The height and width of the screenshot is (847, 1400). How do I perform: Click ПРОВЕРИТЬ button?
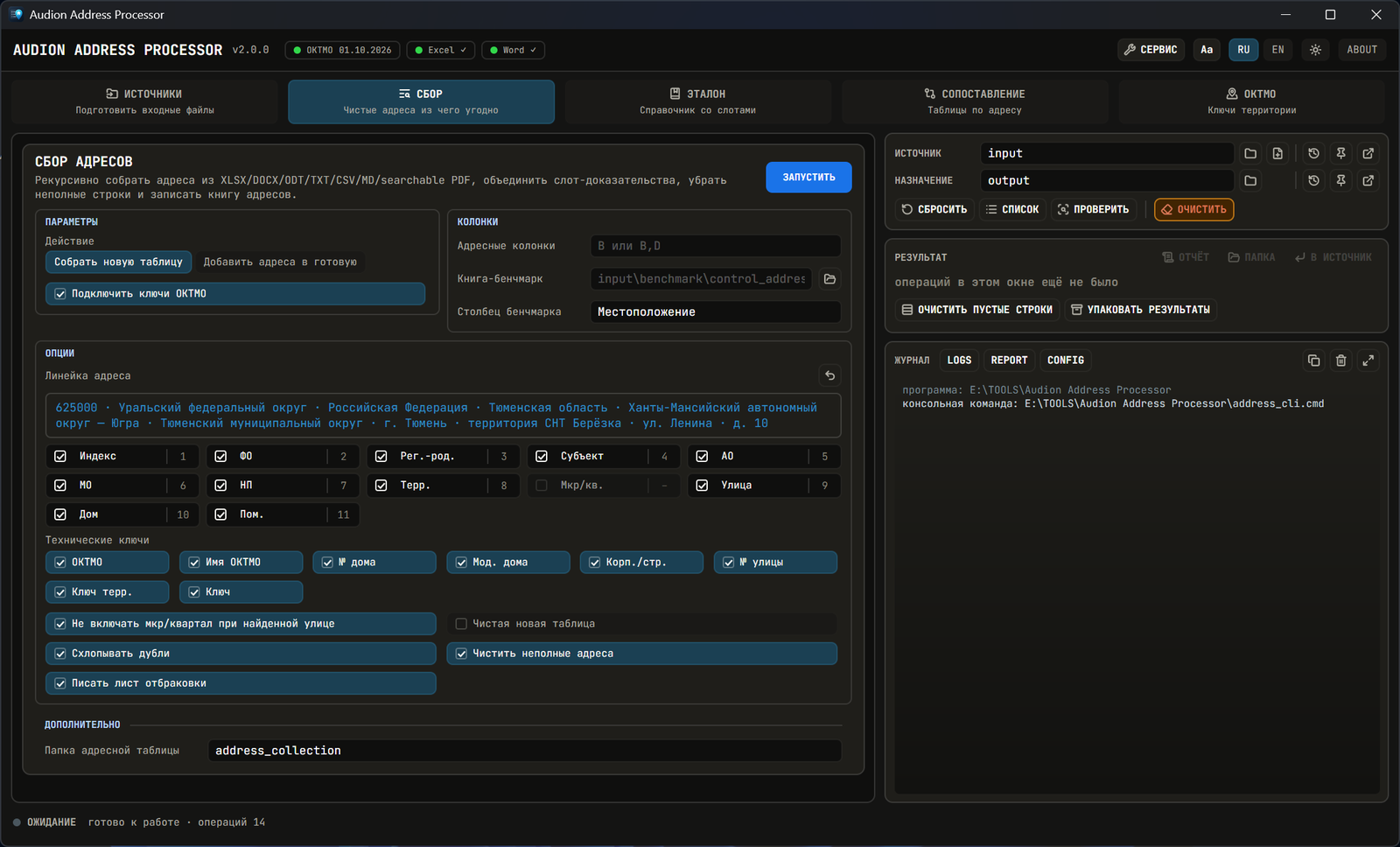pyautogui.click(x=1094, y=209)
